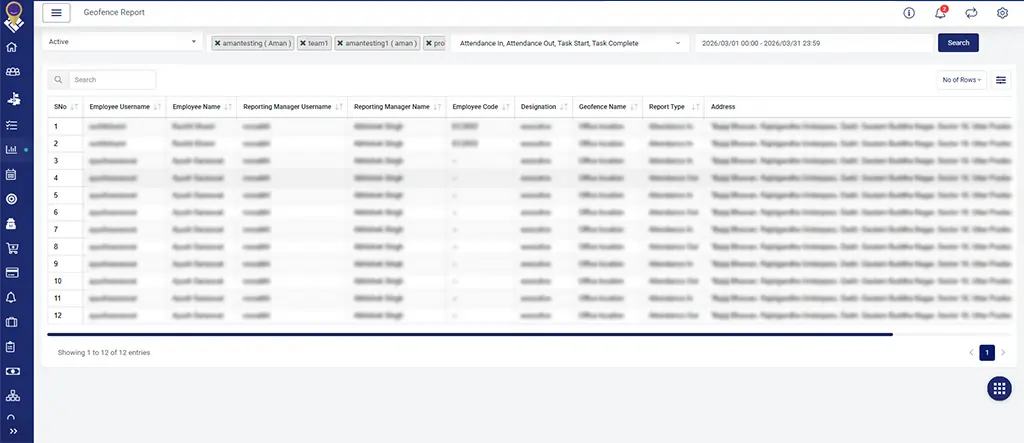Open the reports bar chart sidebar icon

pyautogui.click(x=11, y=150)
